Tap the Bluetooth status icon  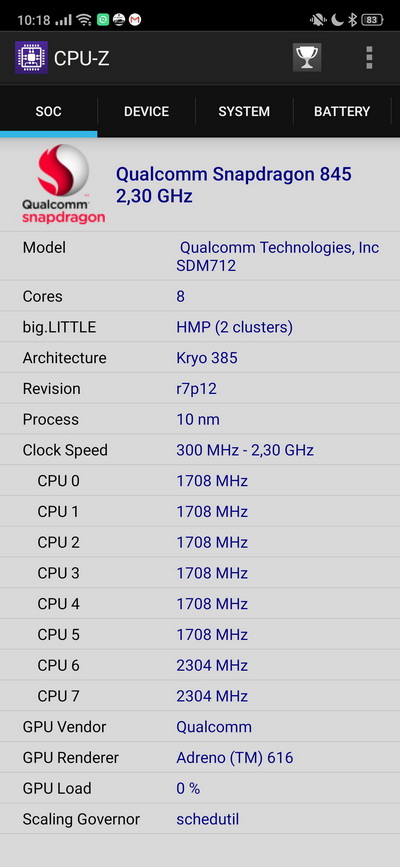(x=352, y=20)
